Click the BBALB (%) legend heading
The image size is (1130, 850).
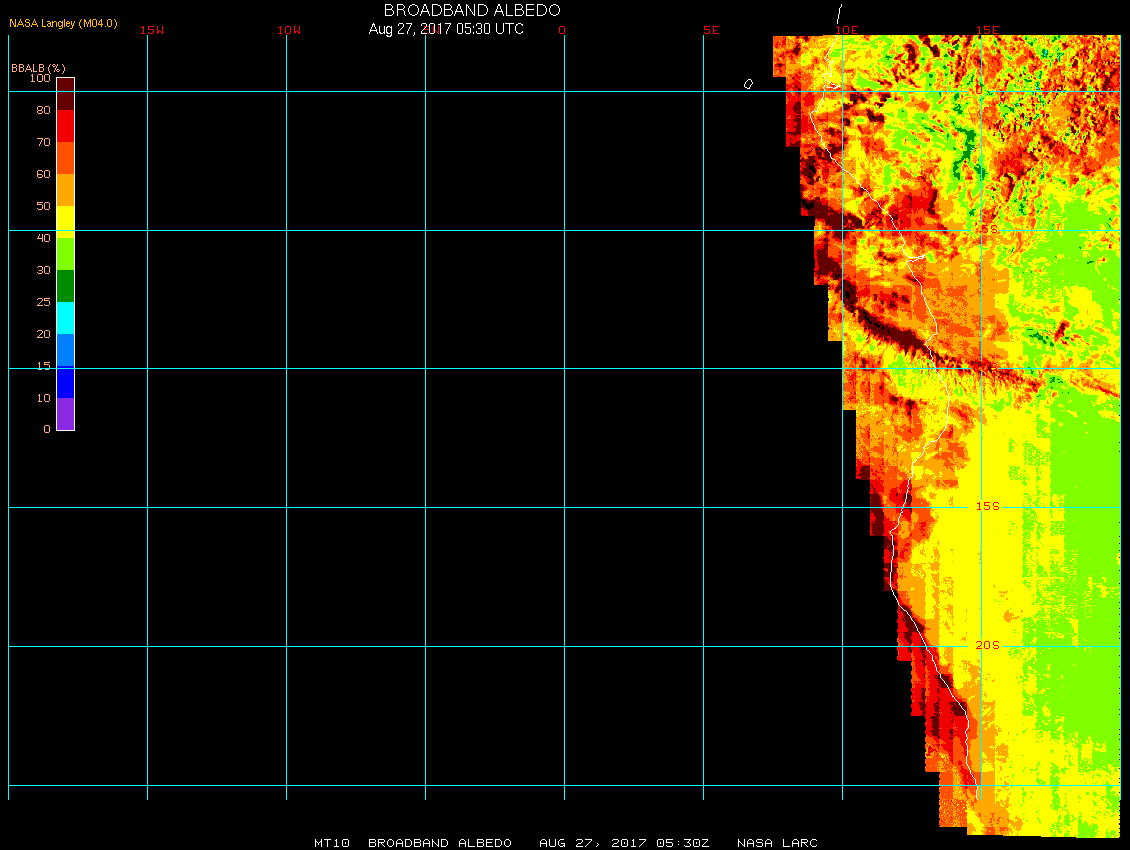point(38,67)
